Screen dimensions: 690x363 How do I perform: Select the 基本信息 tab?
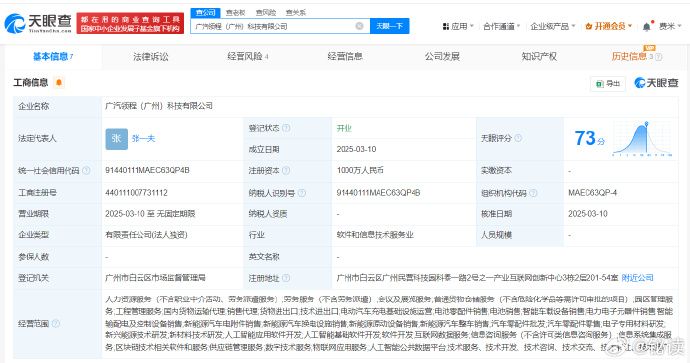click(x=53, y=56)
